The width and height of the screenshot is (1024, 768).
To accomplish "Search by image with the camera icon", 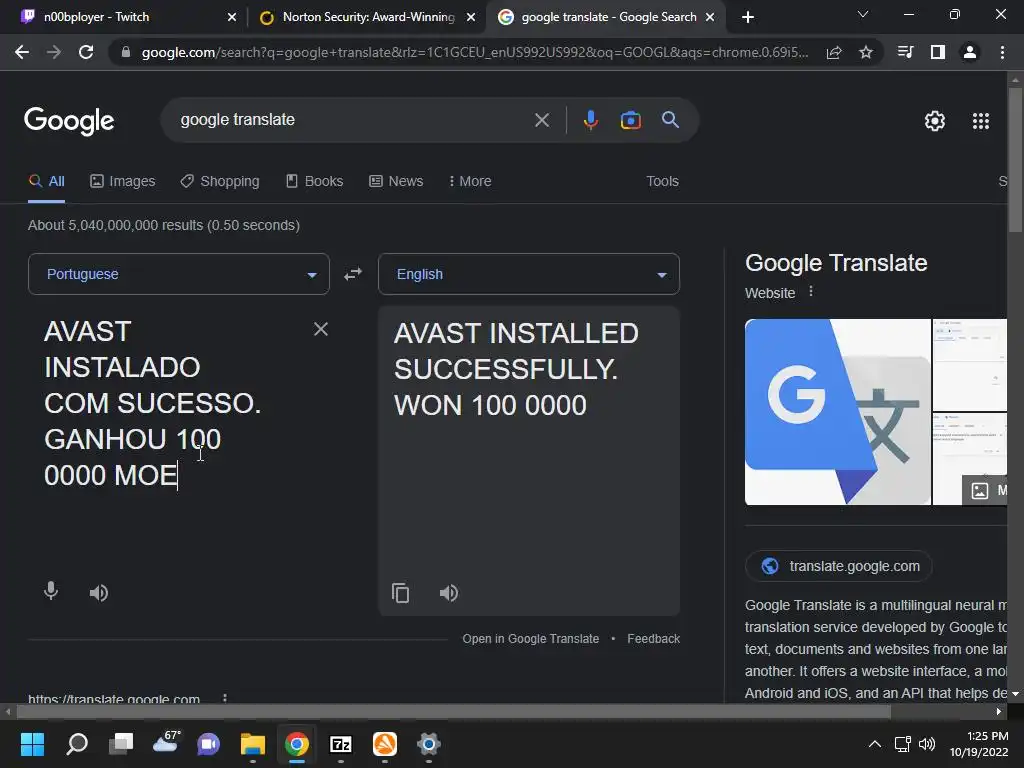I will (630, 120).
